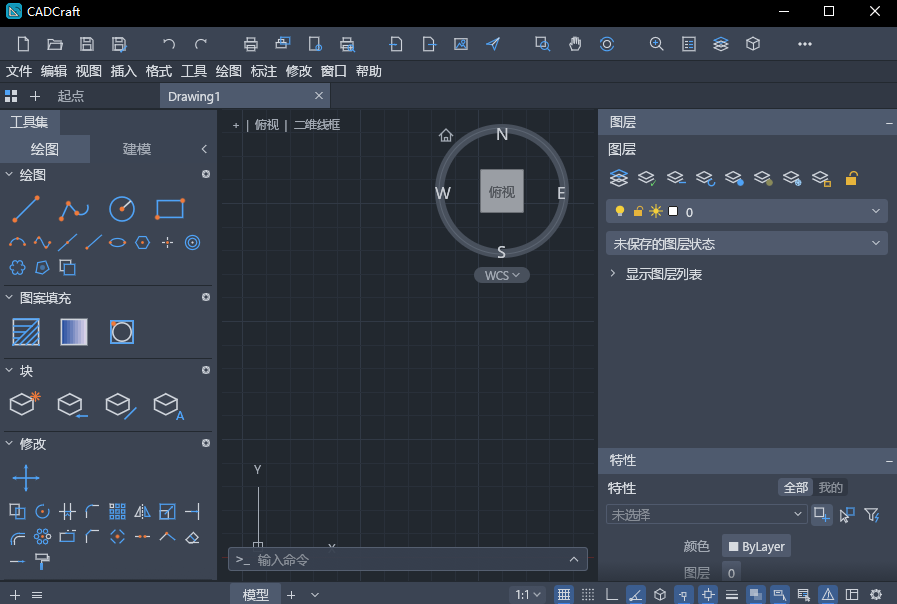Switch to the 起点 tab
The image size is (897, 604).
tap(70, 96)
